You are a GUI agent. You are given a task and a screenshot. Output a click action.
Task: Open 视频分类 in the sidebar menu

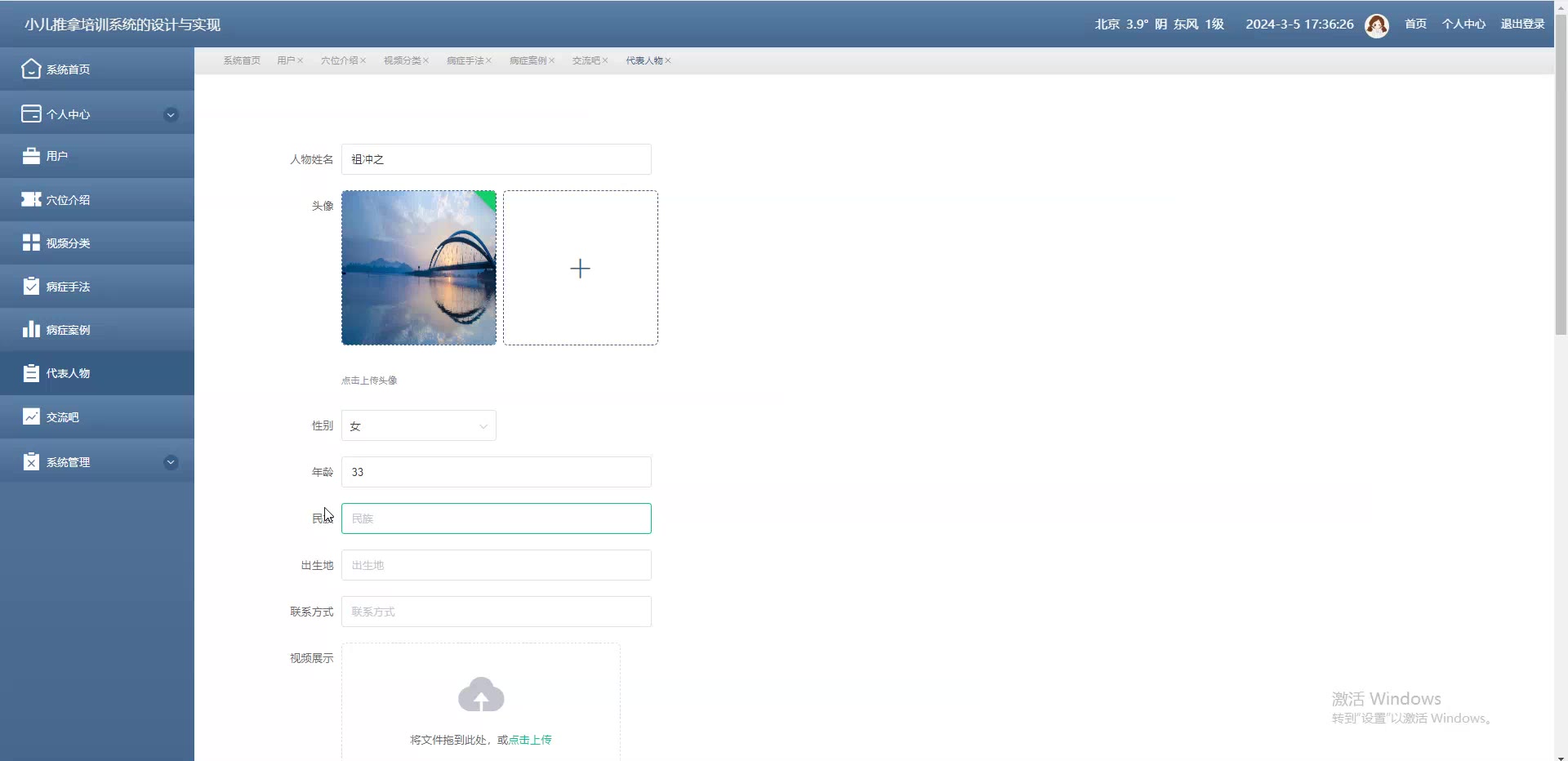pos(97,243)
